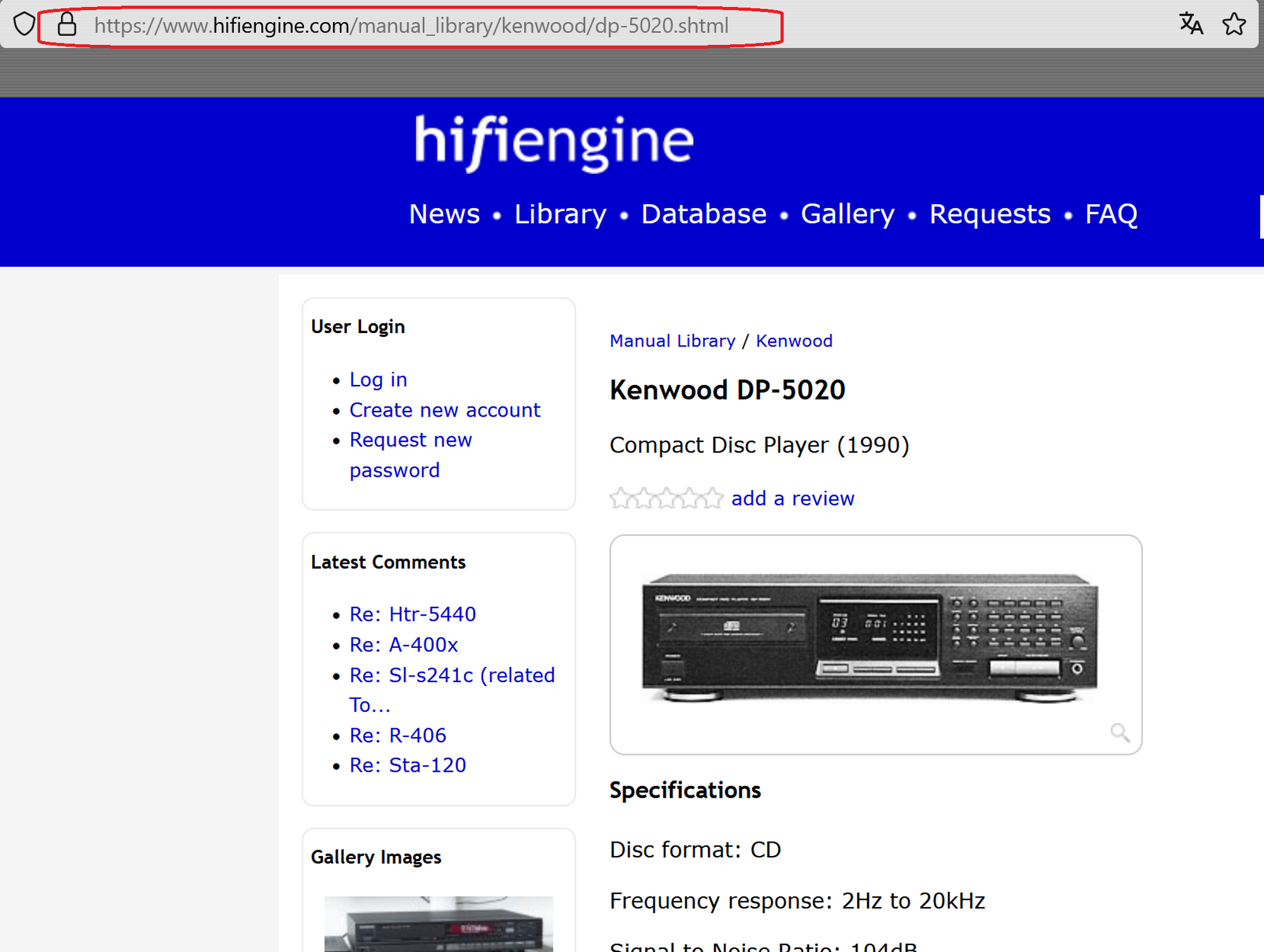The width and height of the screenshot is (1264, 952).
Task: Open the Re: Htr-5440 comment
Action: (x=413, y=614)
